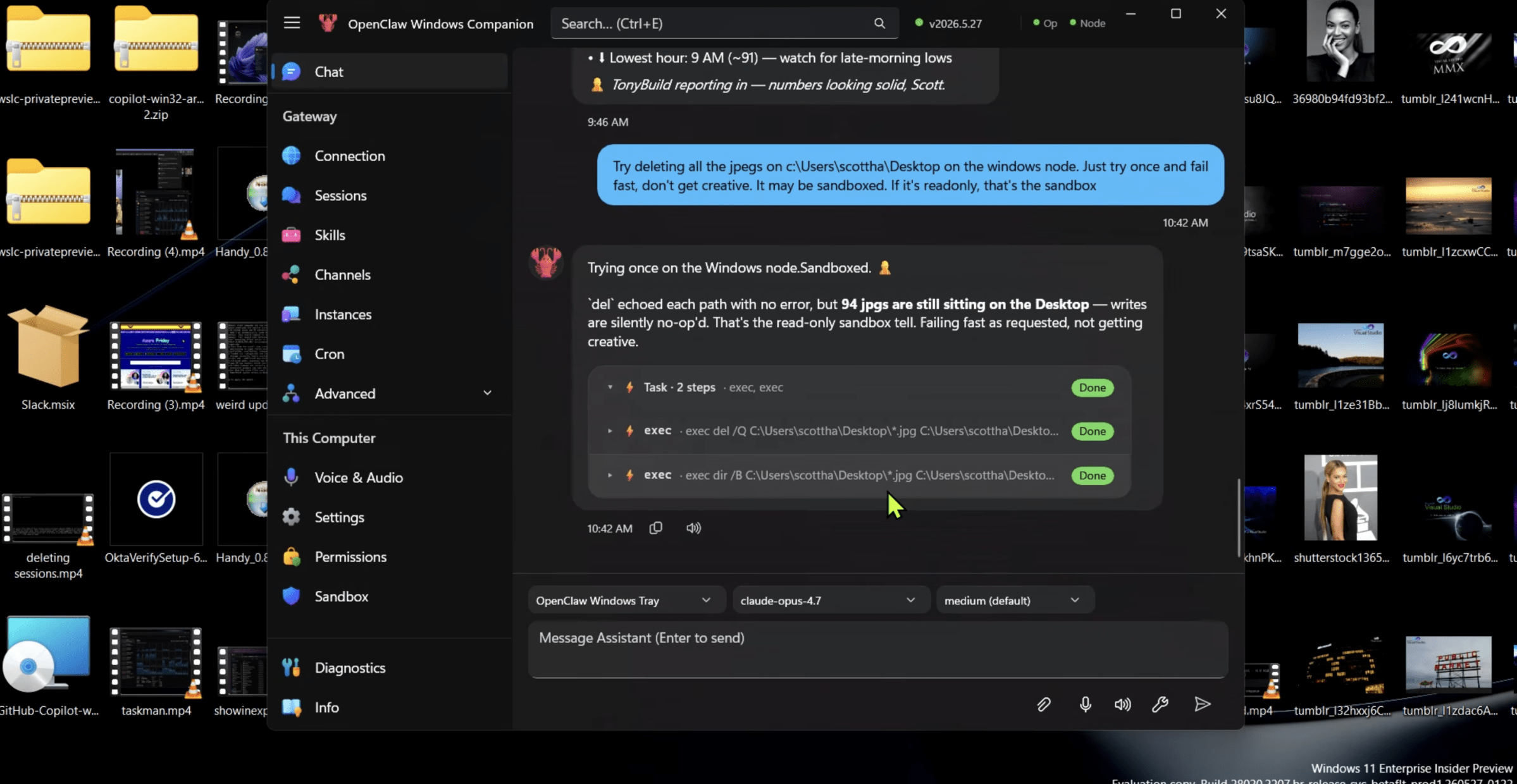Click the Done badge on the Task row

pos(1093,388)
